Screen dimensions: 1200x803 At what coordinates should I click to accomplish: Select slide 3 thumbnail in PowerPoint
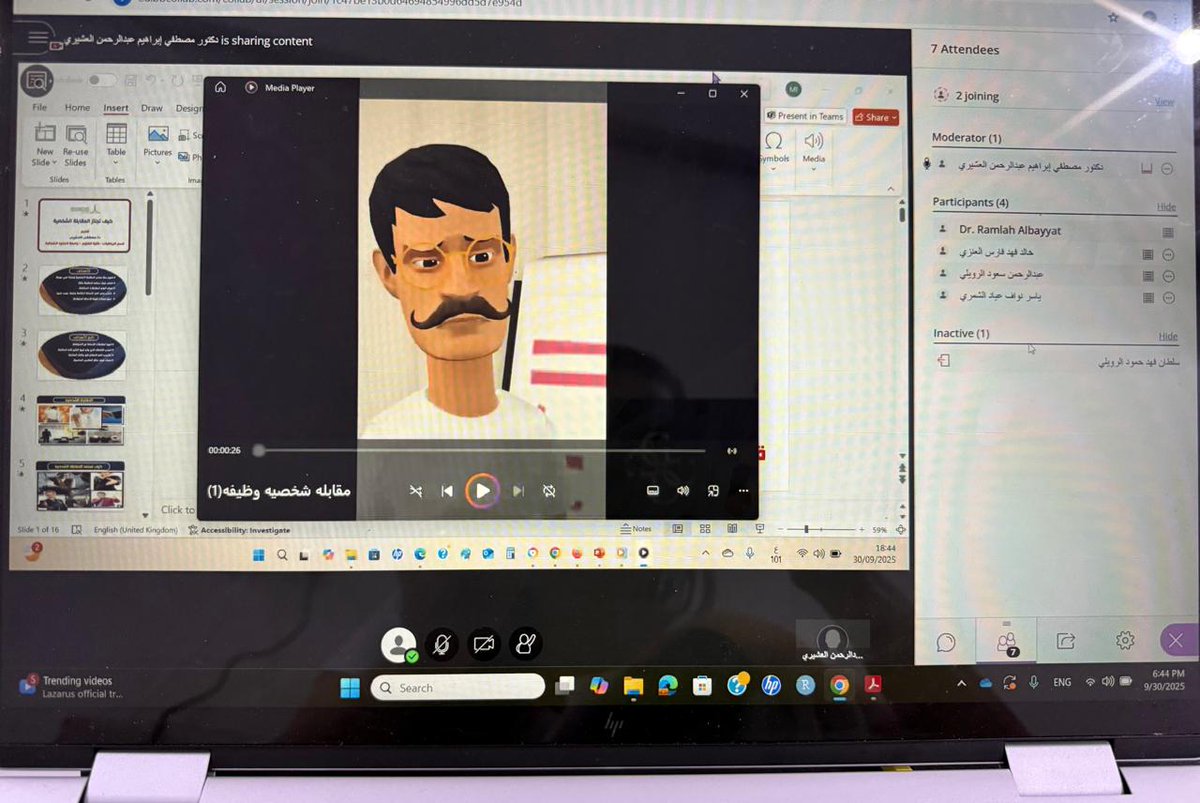point(82,355)
